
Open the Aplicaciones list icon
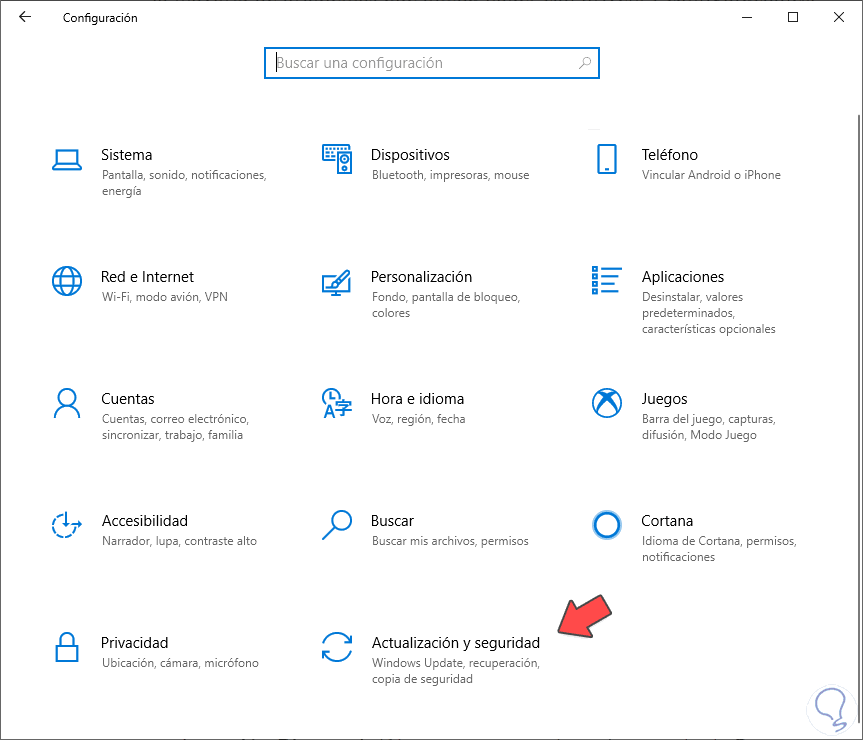coord(607,280)
